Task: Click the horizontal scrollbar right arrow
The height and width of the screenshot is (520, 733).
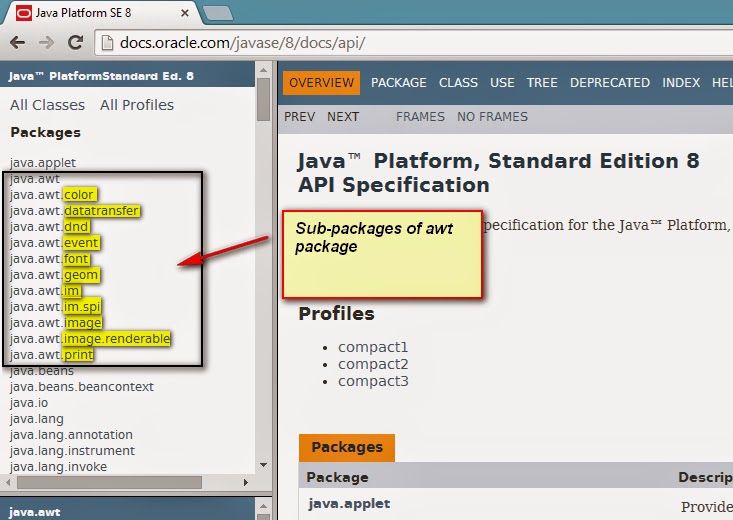Action: point(246,482)
